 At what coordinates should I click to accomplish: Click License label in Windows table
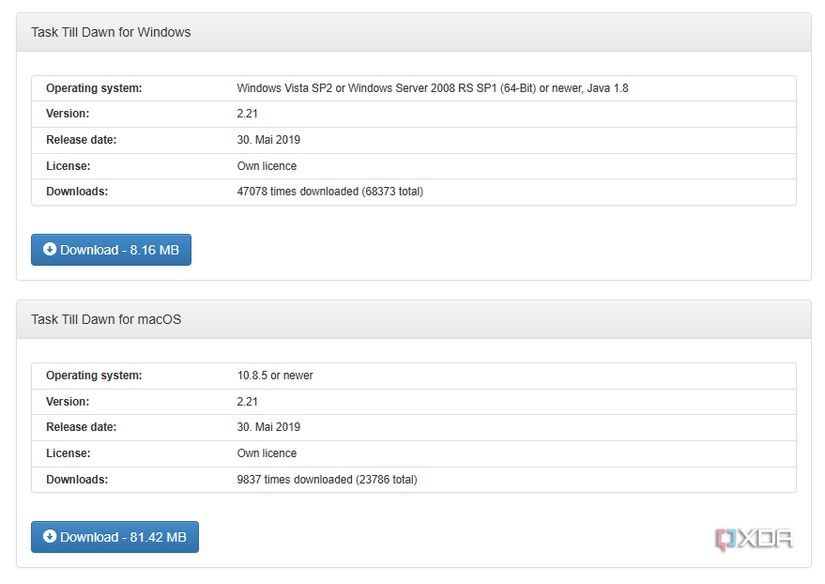[x=68, y=166]
